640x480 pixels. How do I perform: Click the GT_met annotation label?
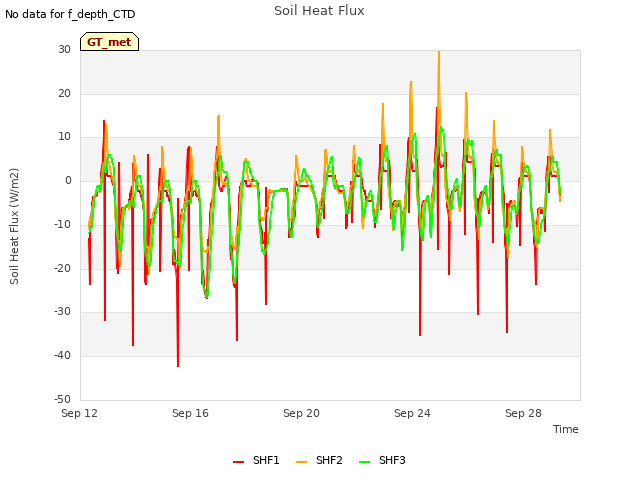click(x=109, y=42)
